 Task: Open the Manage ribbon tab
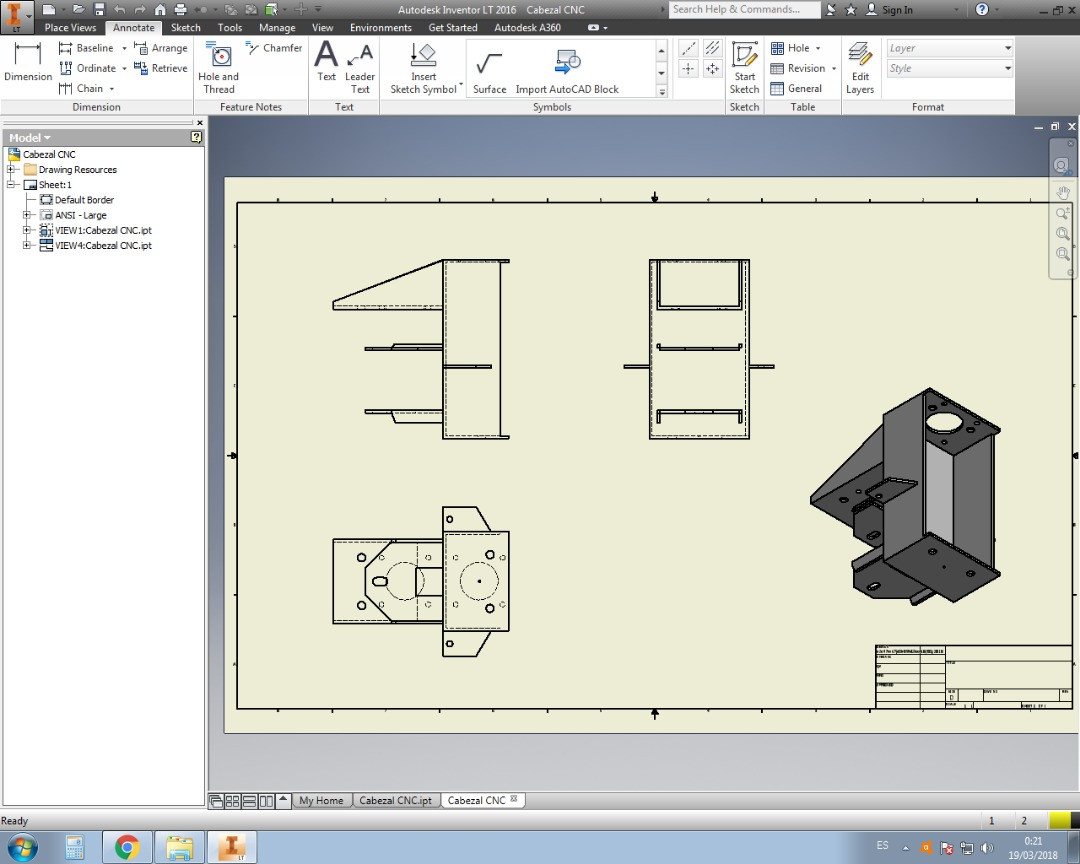pyautogui.click(x=277, y=28)
